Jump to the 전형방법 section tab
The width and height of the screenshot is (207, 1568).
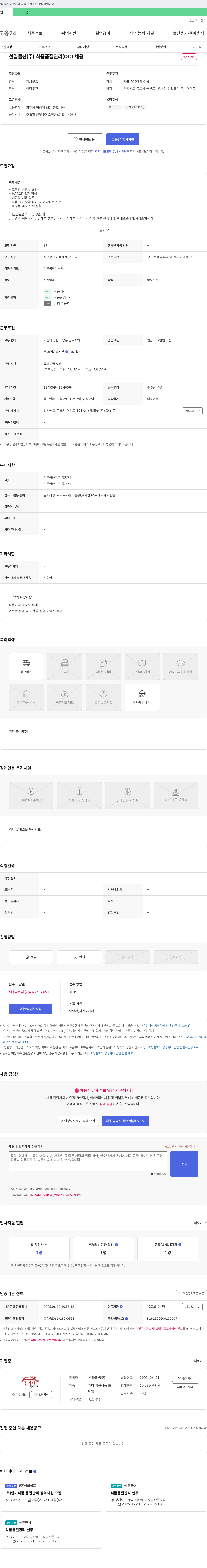point(160,47)
